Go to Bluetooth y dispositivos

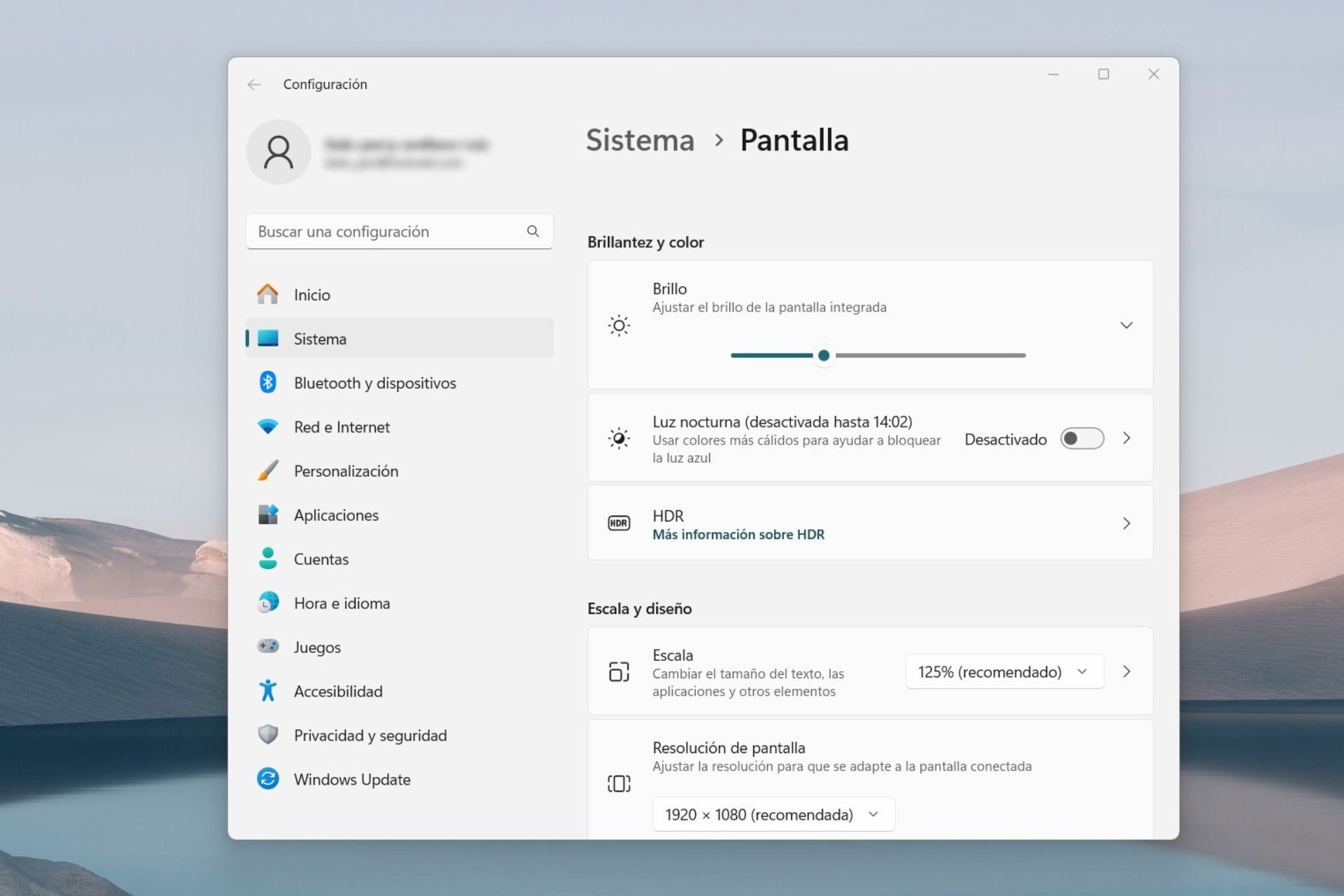point(399,383)
